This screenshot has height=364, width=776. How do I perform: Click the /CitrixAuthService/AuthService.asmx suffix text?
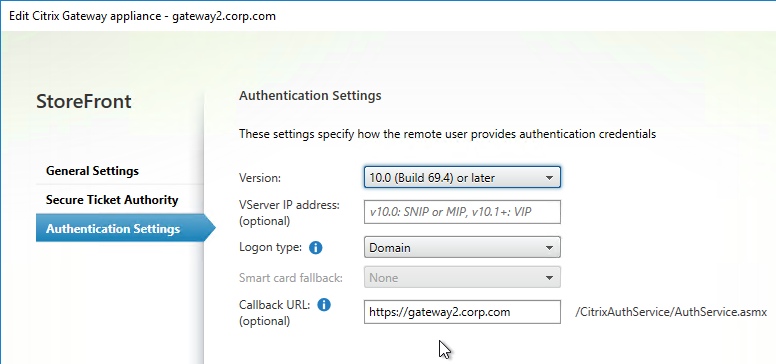coord(671,313)
